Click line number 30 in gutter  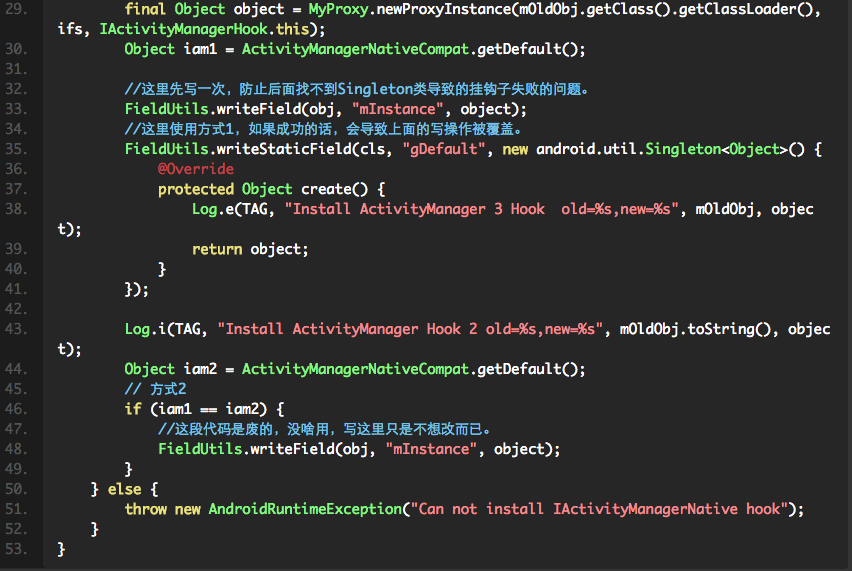point(16,49)
